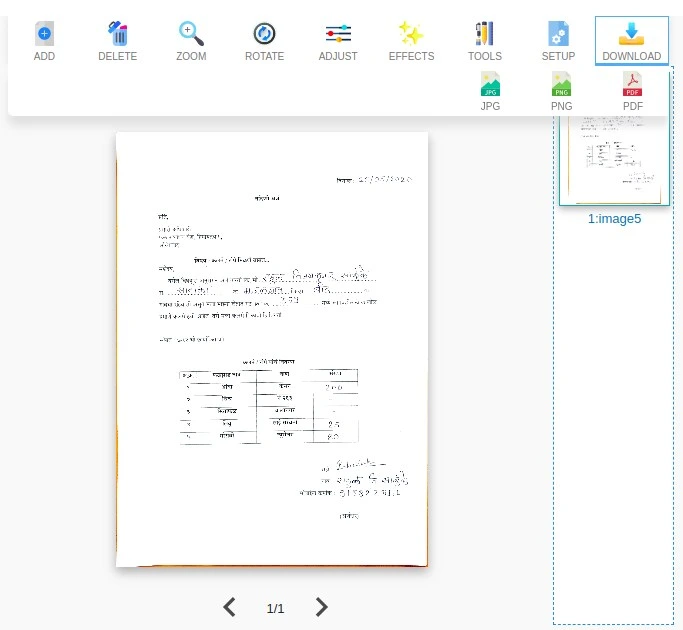Click the 1/1 page indicator
683x630 pixels.
(275, 608)
